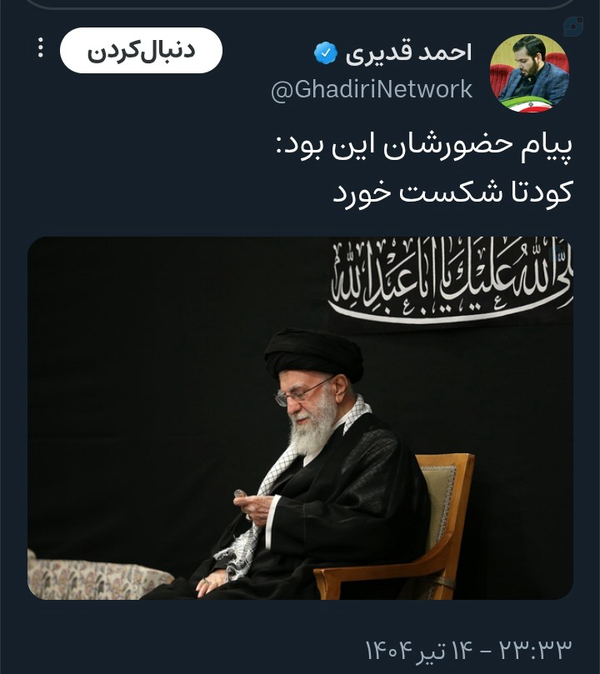Click the floral cushion in the photo
Viewport: 600px width, 674px height.
[x=97, y=577]
